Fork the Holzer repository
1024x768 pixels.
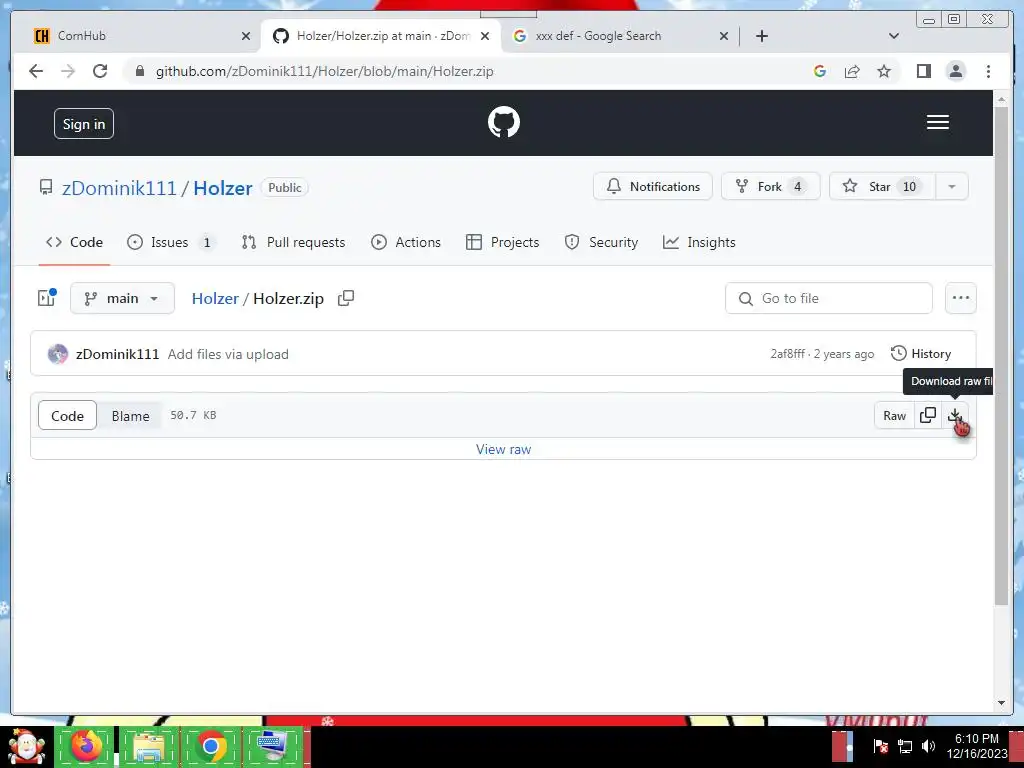[771, 186]
